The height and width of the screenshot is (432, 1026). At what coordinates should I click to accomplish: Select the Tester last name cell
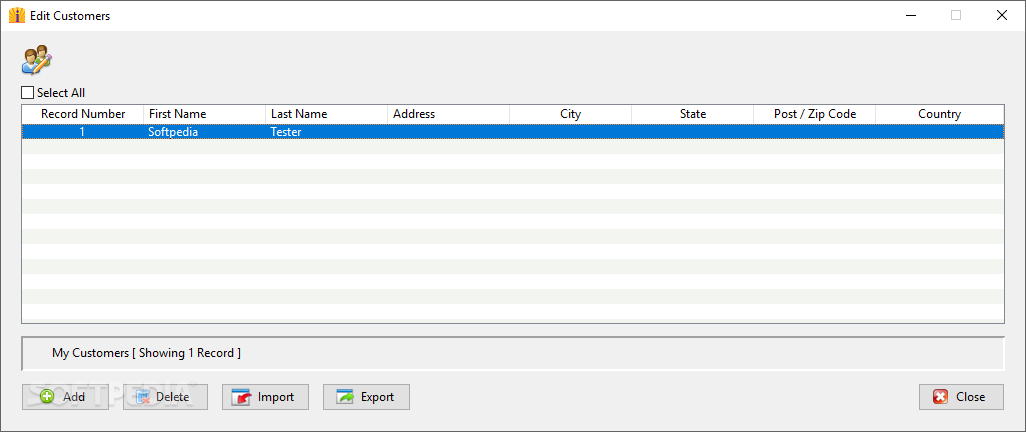[327, 132]
